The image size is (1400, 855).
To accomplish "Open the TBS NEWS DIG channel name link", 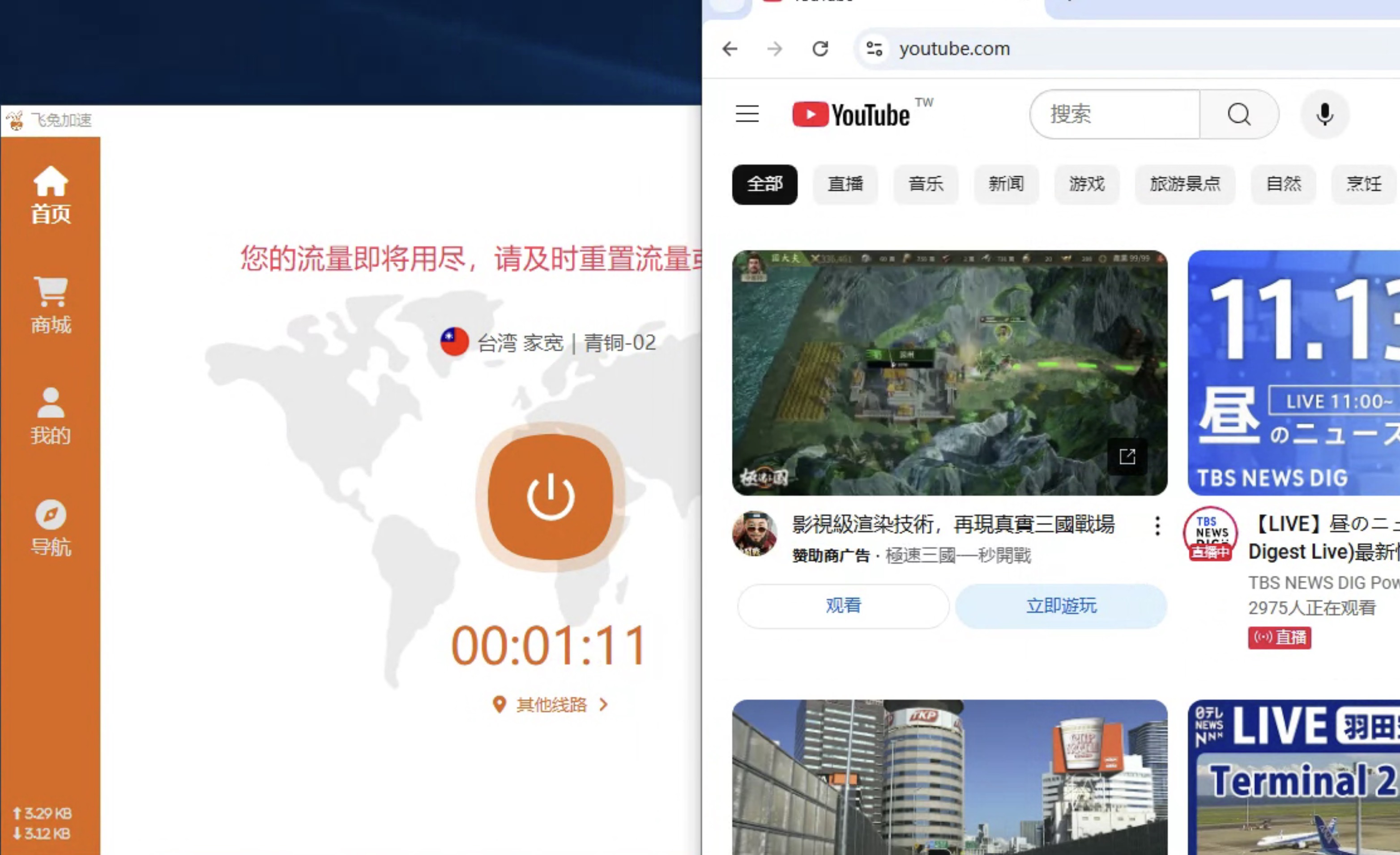I will coord(1324,582).
